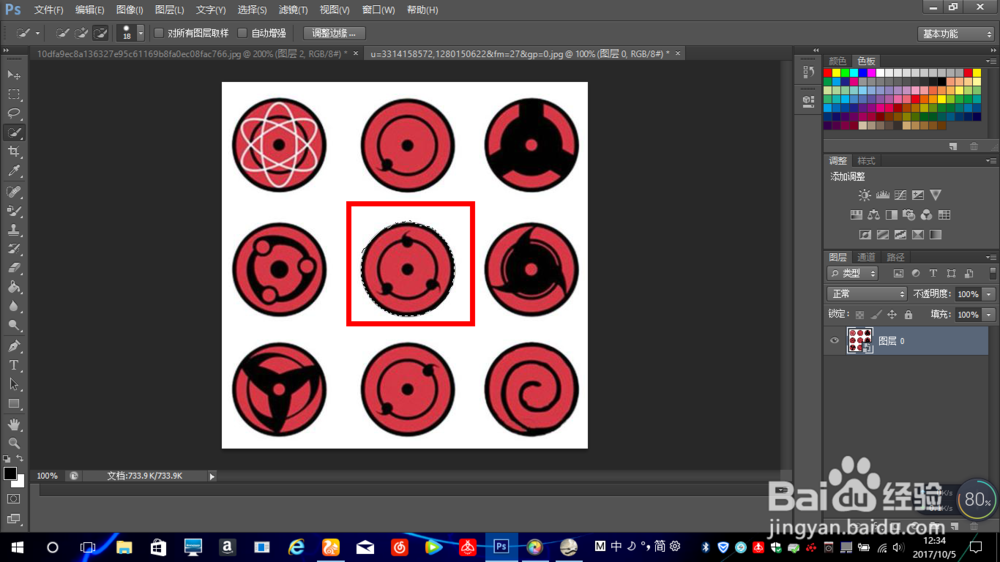The height and width of the screenshot is (562, 1000).
Task: Expand the status bar info arrow
Action: pos(212,476)
